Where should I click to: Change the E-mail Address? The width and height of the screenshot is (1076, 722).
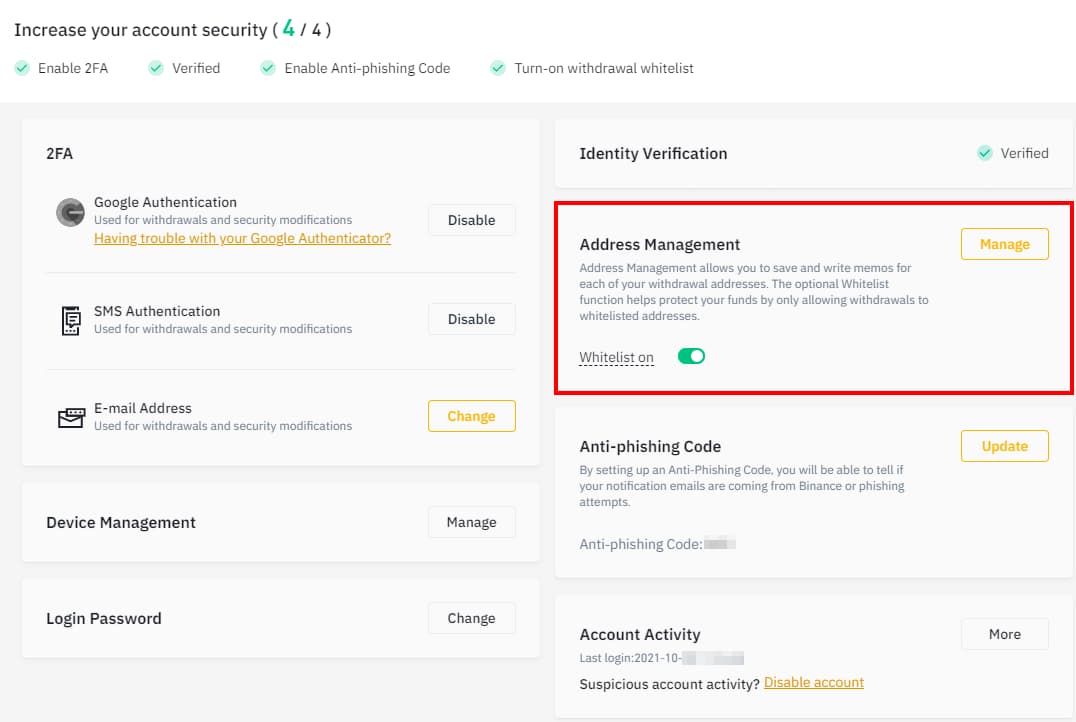pos(471,416)
